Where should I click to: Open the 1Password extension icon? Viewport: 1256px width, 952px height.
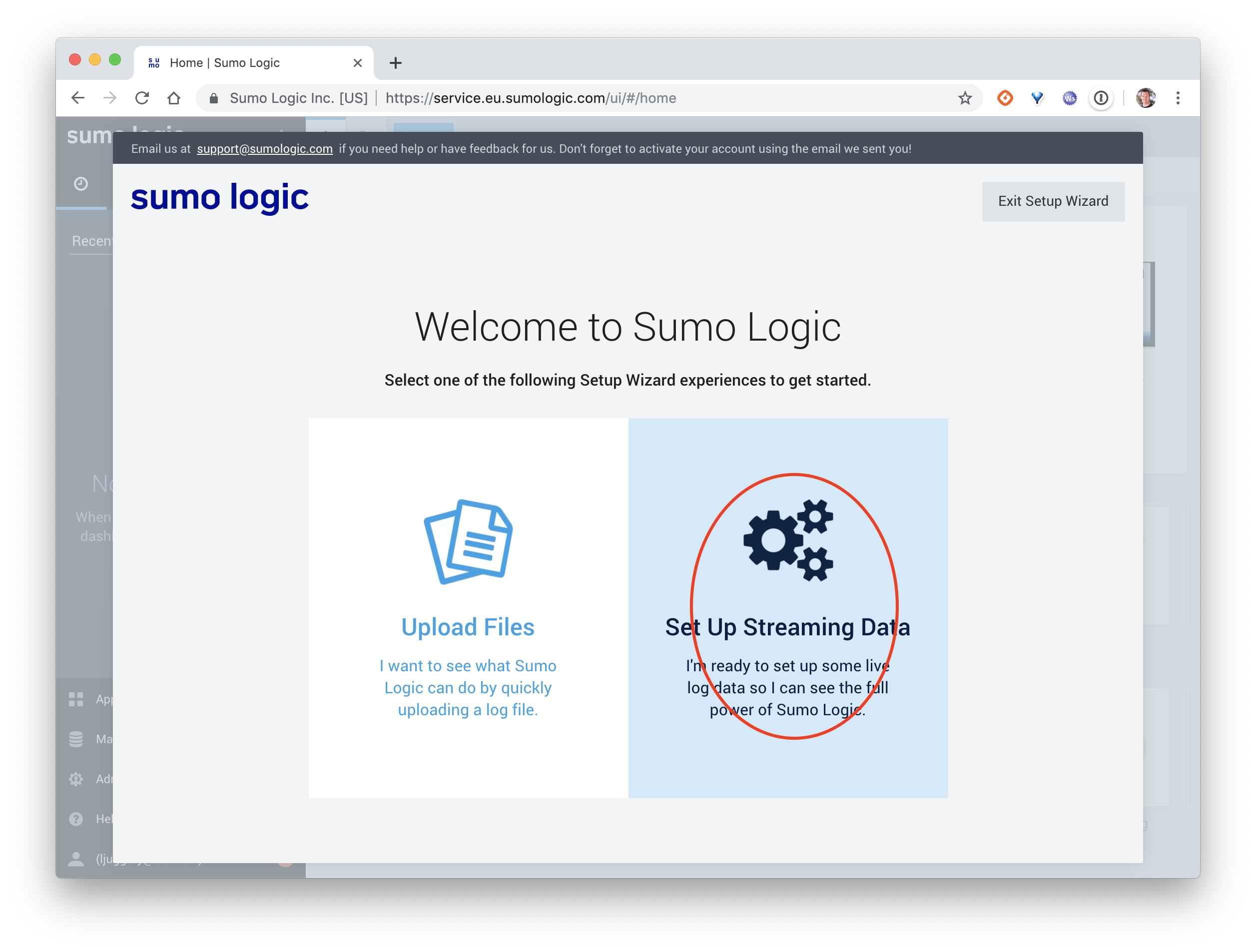point(1101,98)
